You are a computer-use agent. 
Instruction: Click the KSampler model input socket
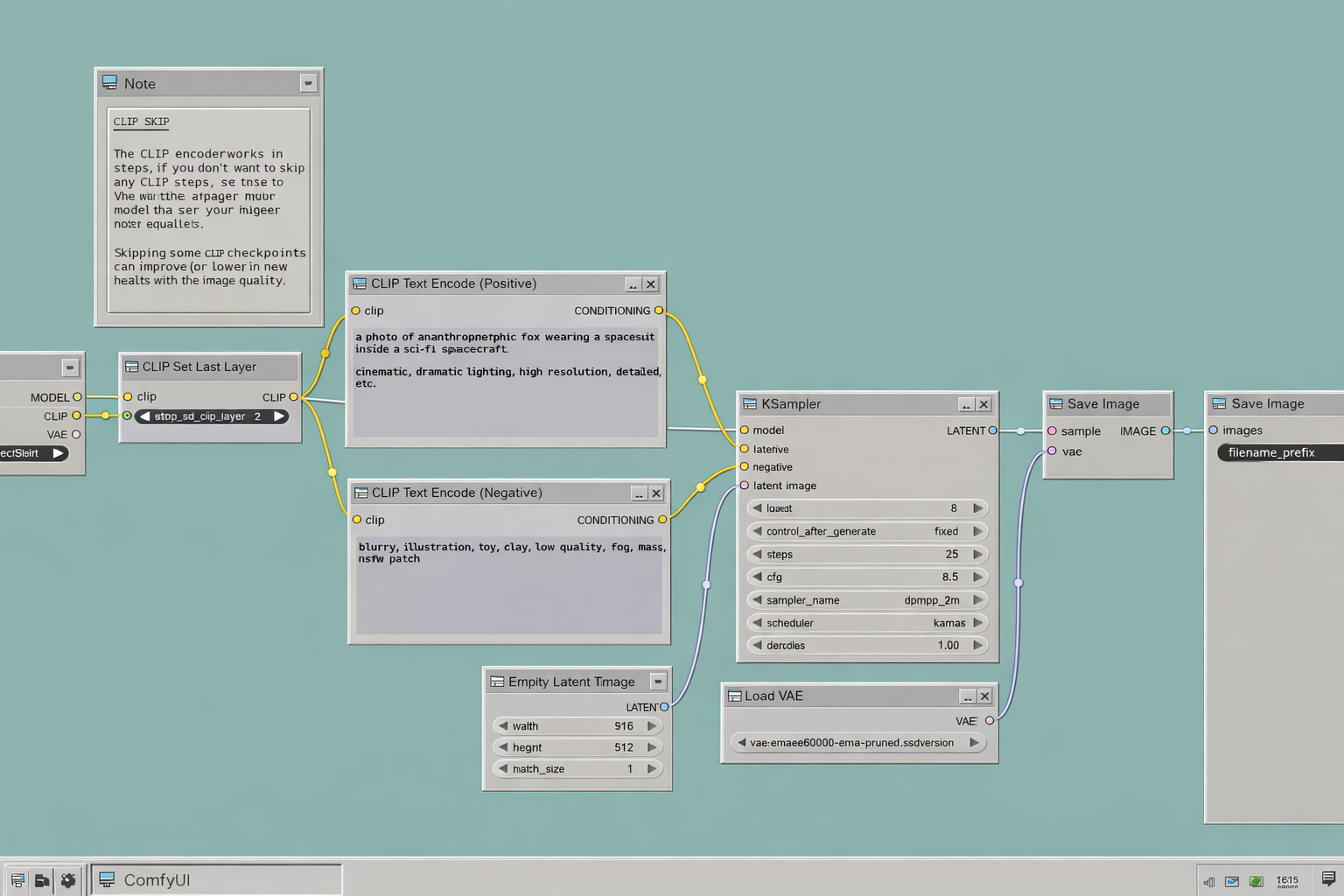coord(745,430)
